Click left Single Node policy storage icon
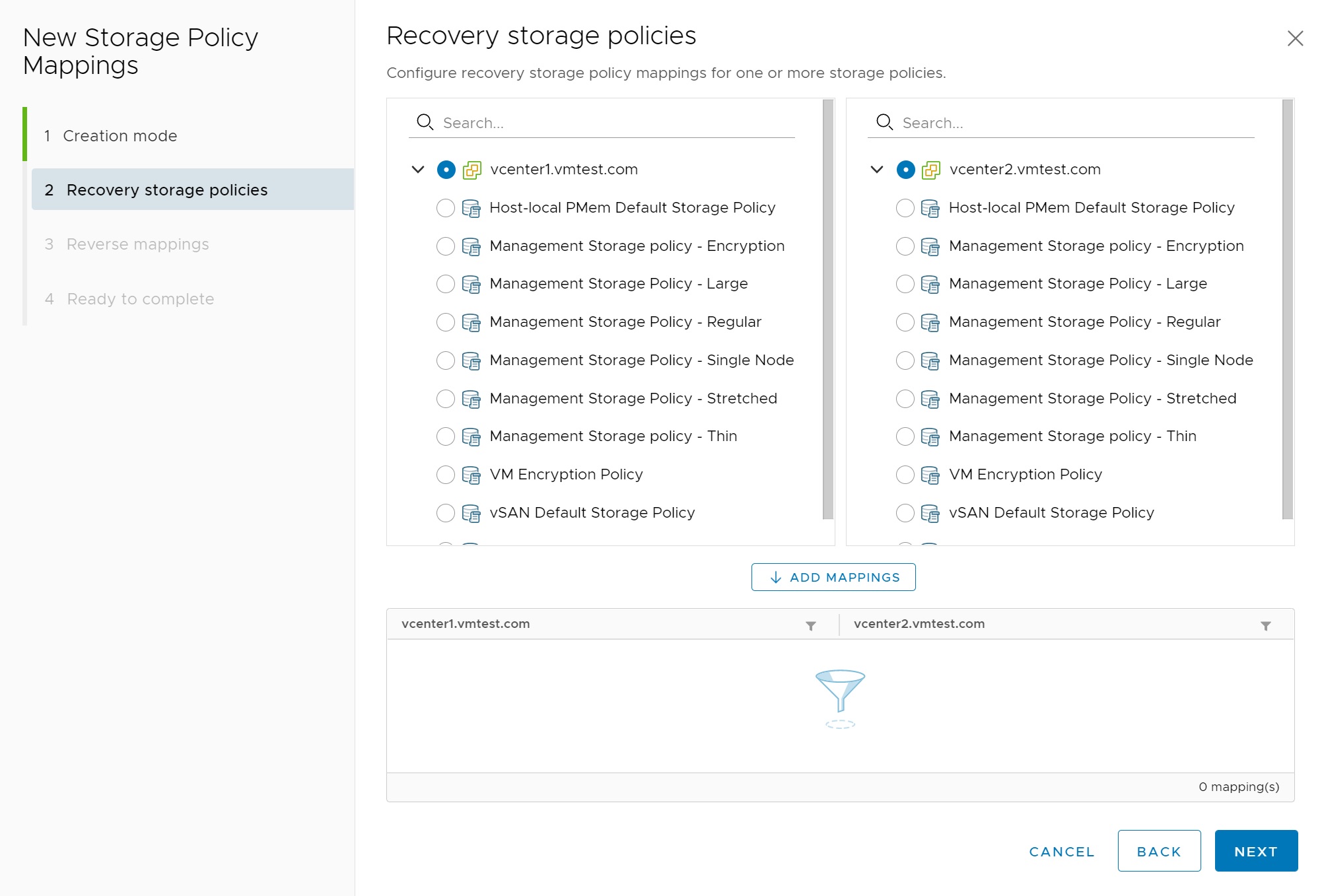 click(x=471, y=361)
